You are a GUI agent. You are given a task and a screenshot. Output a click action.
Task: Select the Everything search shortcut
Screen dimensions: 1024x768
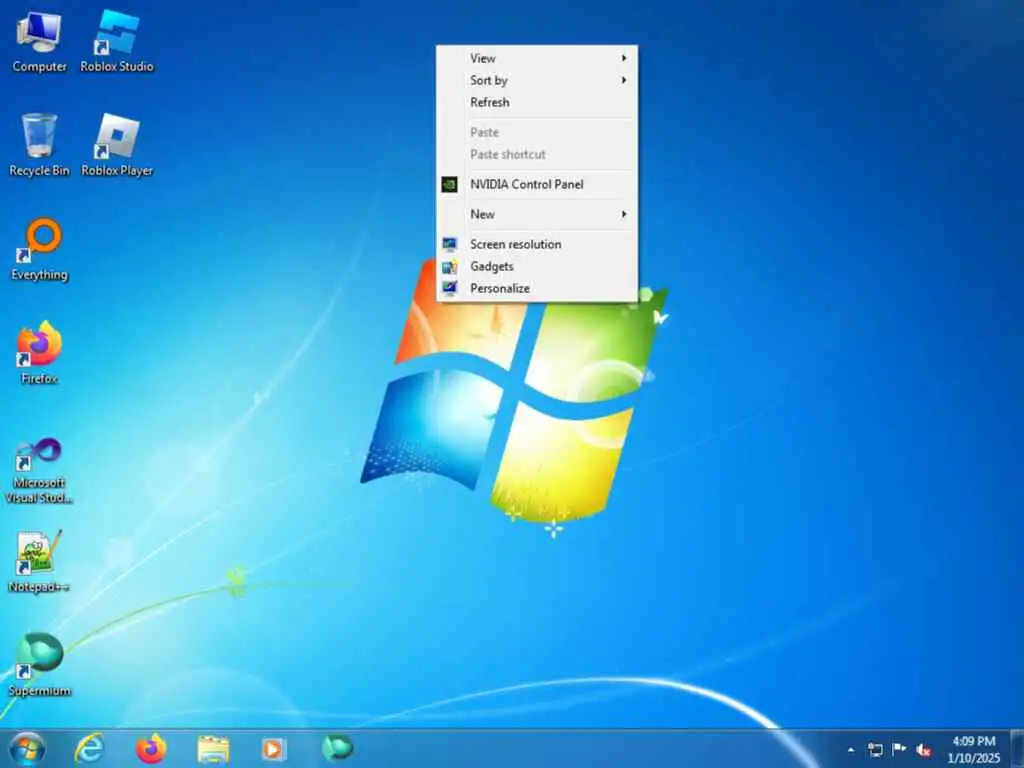tap(39, 249)
